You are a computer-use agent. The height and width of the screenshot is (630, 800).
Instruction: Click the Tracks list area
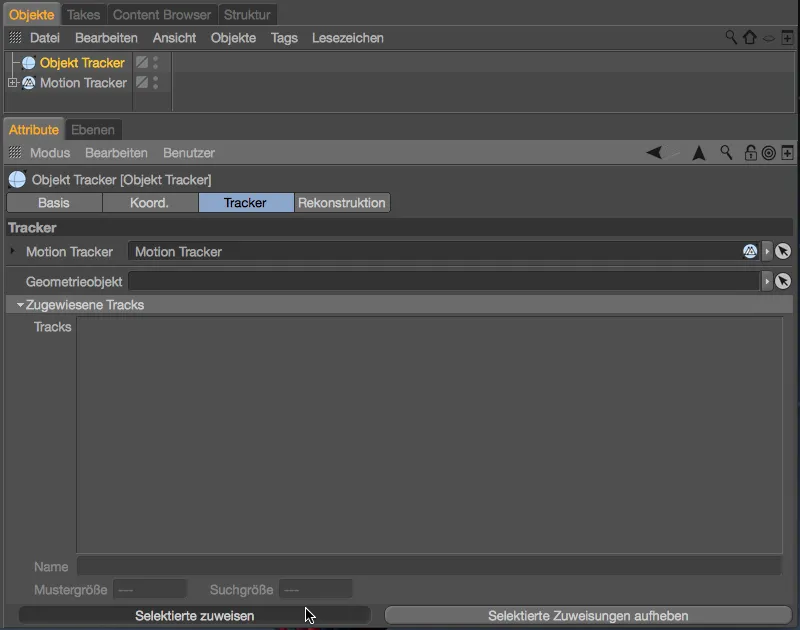click(429, 435)
